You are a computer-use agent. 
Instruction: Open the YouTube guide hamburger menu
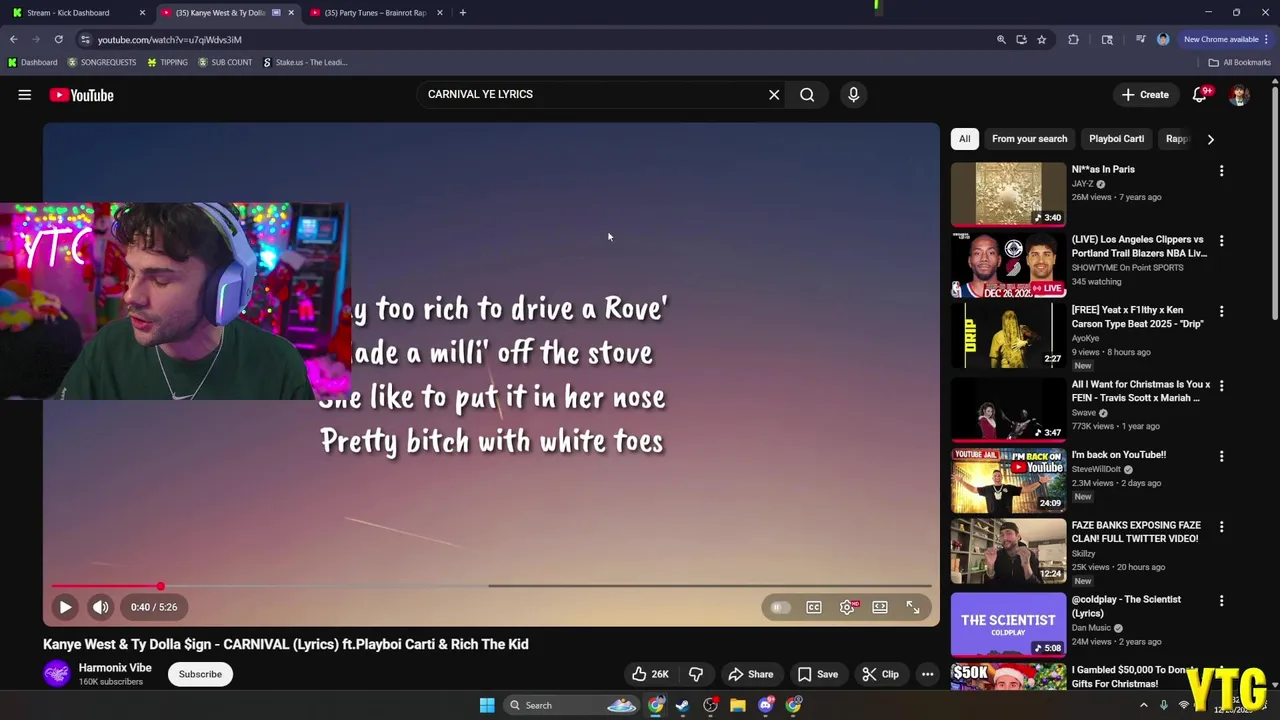[x=25, y=95]
